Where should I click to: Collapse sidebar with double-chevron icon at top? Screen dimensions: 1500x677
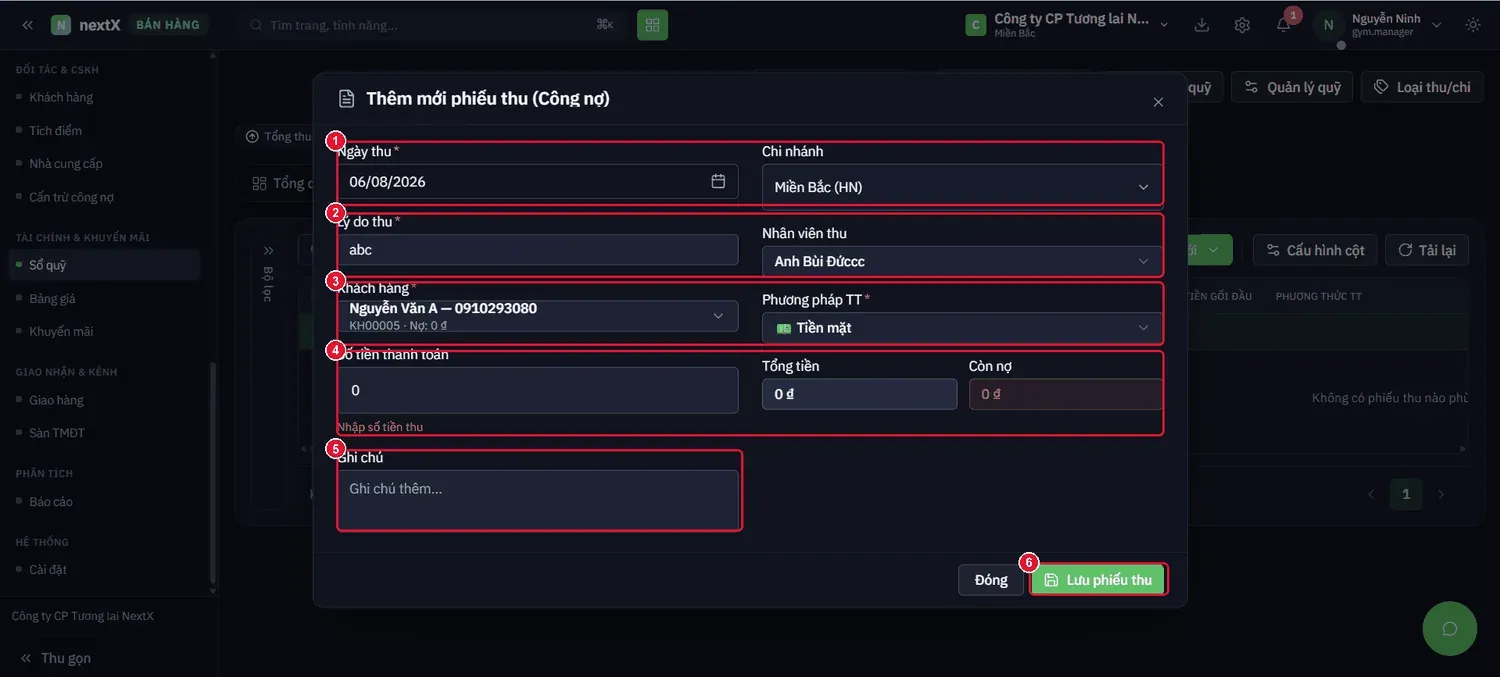27,25
